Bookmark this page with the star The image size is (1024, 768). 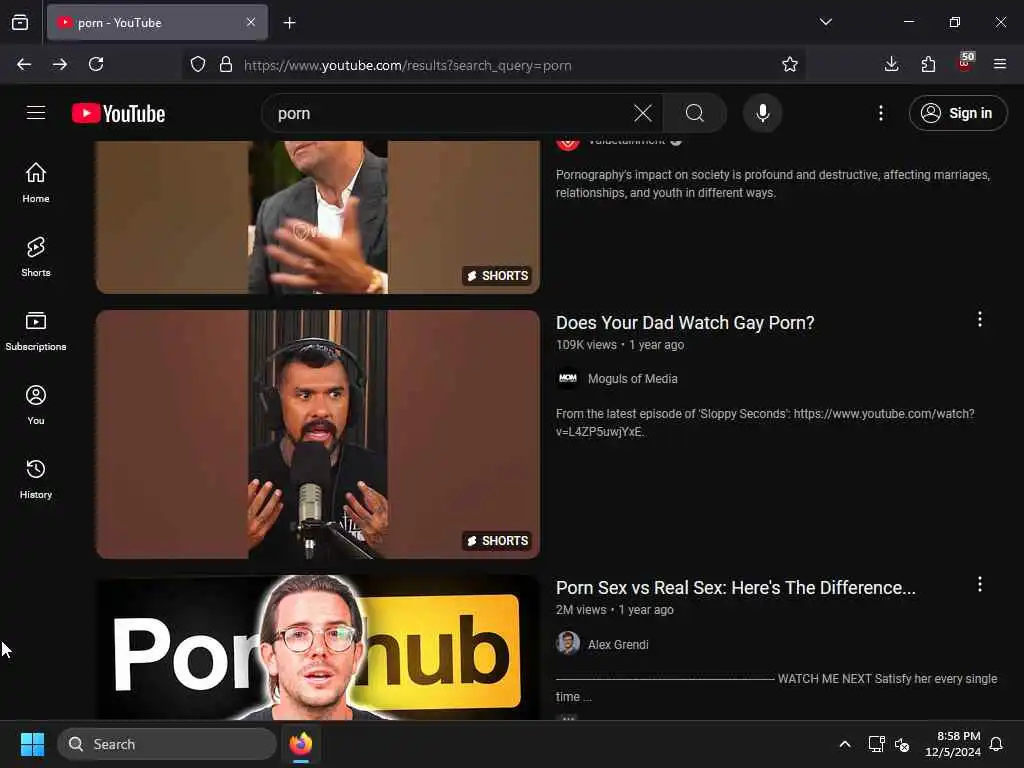[x=790, y=65]
